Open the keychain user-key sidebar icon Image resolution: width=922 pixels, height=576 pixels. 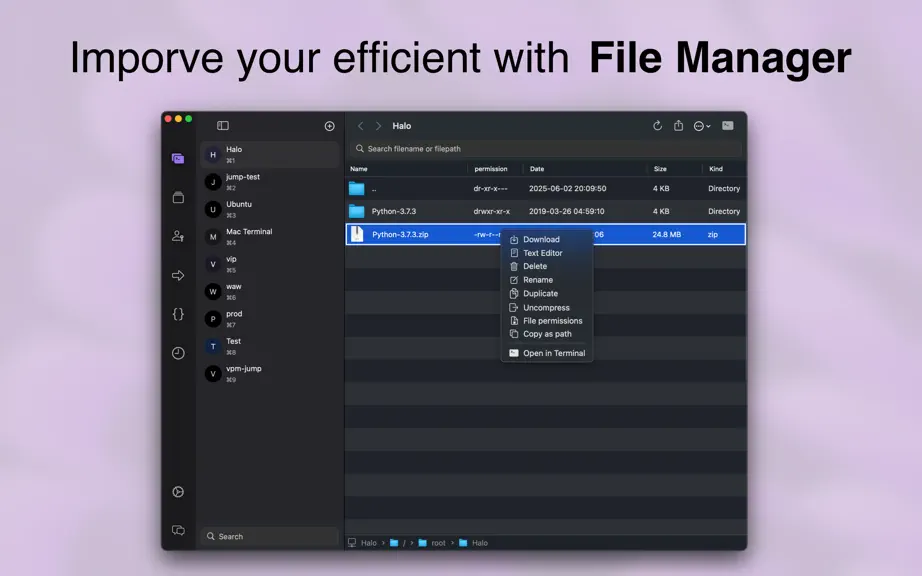tap(178, 236)
